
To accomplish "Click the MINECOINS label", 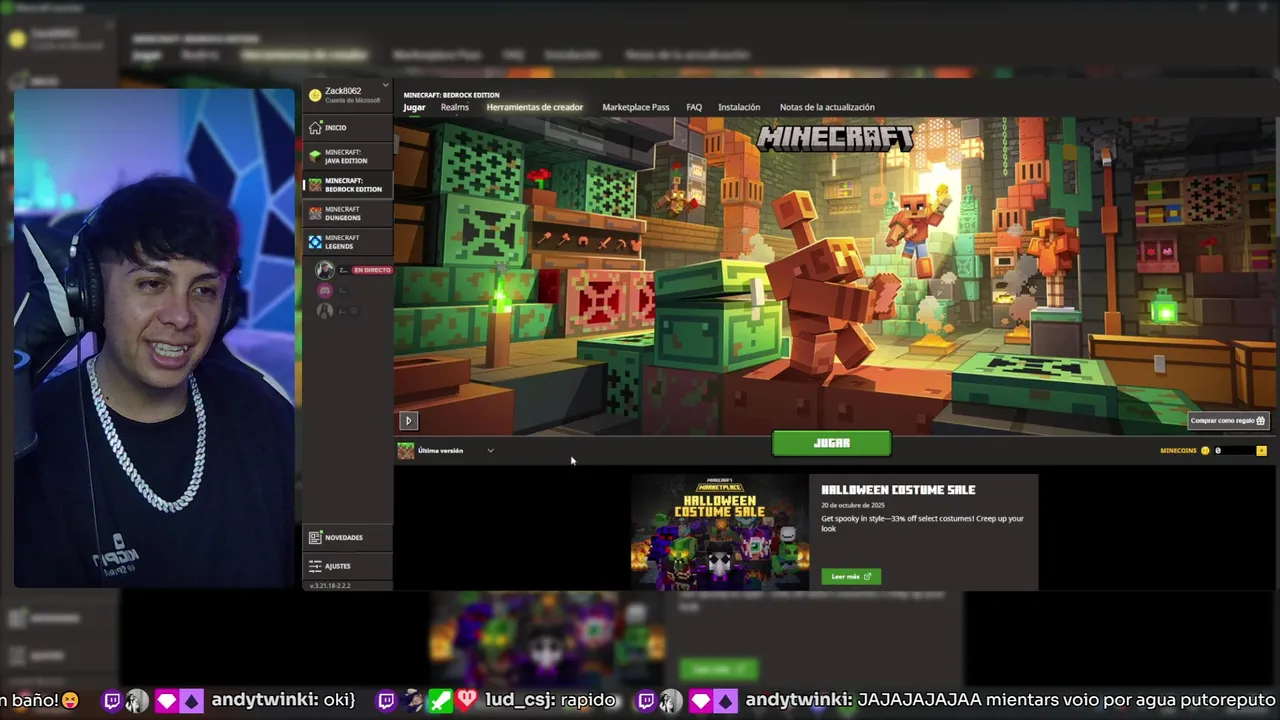I will (x=1178, y=451).
